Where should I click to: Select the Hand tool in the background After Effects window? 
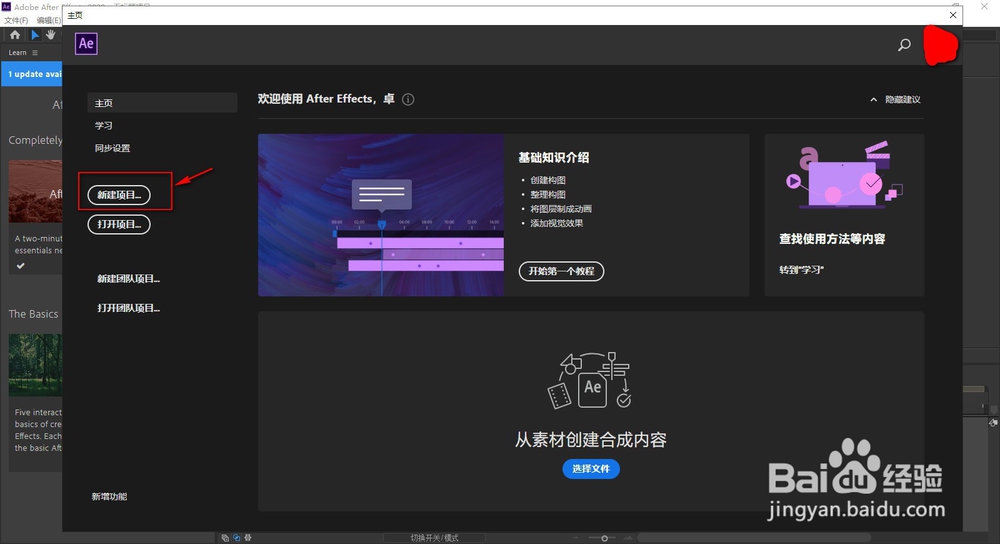coord(50,35)
